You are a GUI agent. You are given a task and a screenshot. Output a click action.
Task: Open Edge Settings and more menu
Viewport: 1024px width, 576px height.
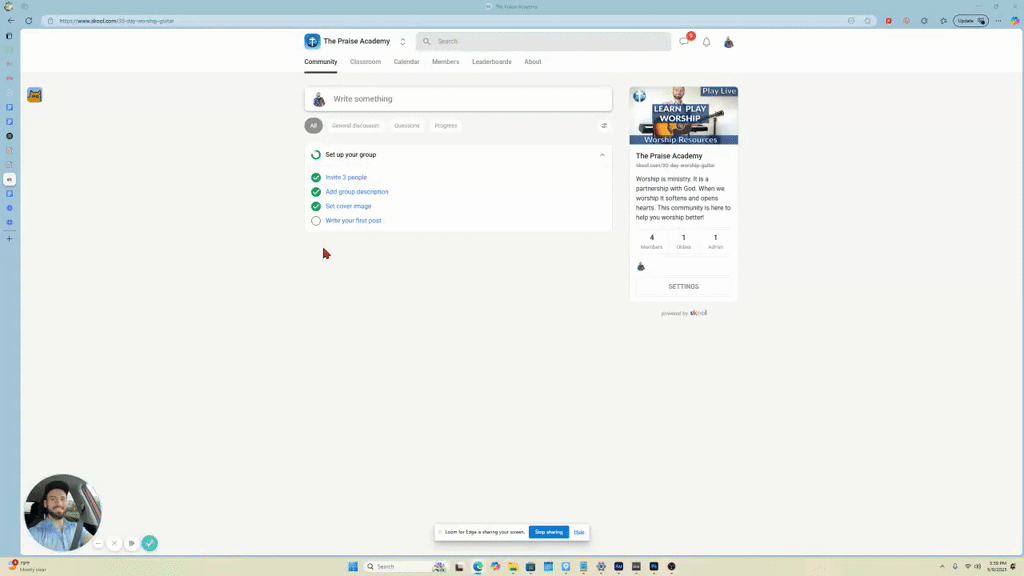click(998, 21)
